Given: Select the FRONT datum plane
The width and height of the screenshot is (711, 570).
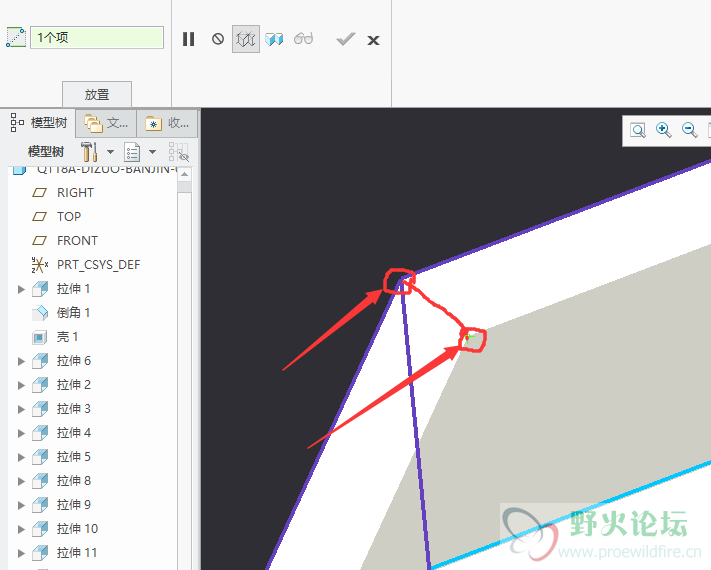Looking at the screenshot, I should tap(77, 241).
